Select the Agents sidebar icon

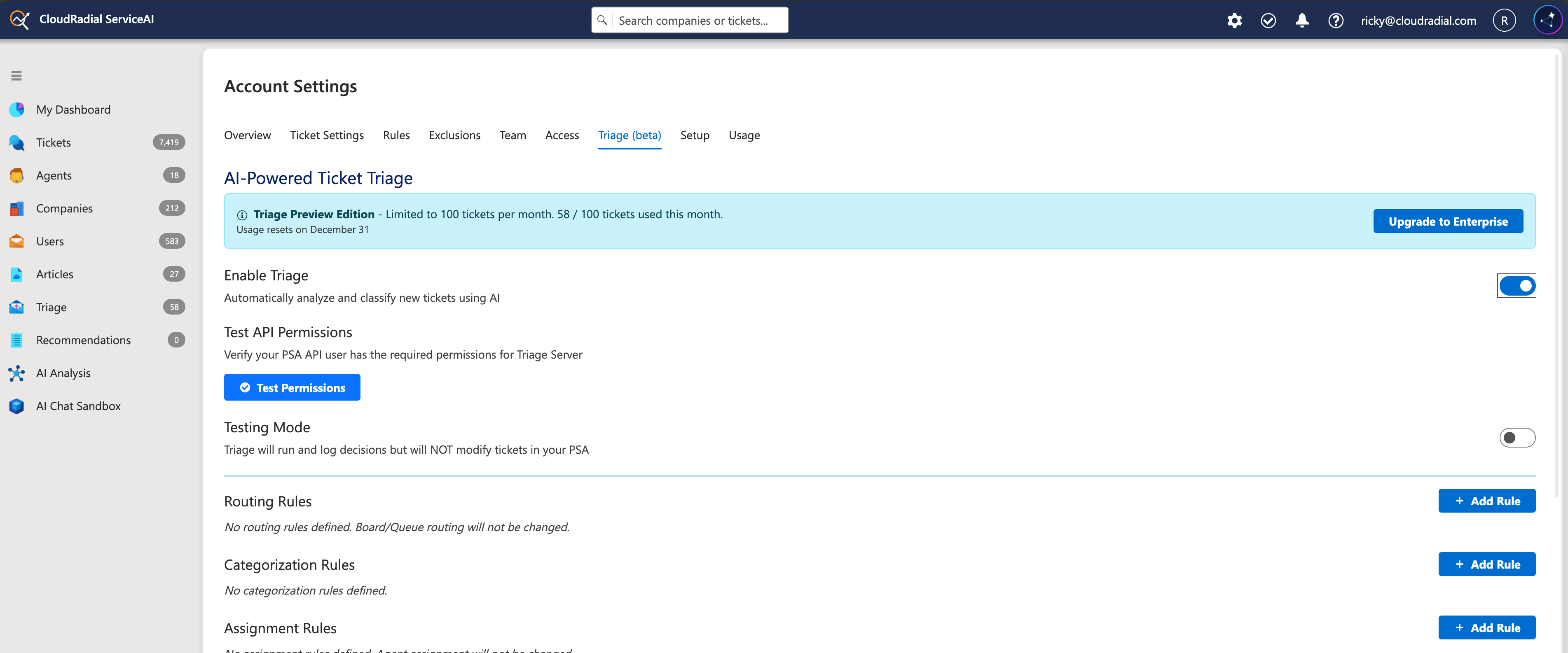[x=16, y=175]
